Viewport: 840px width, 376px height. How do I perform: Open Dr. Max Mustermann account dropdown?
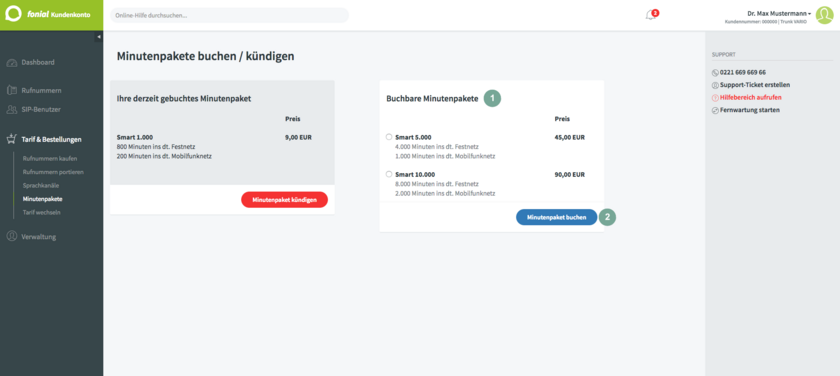779,13
